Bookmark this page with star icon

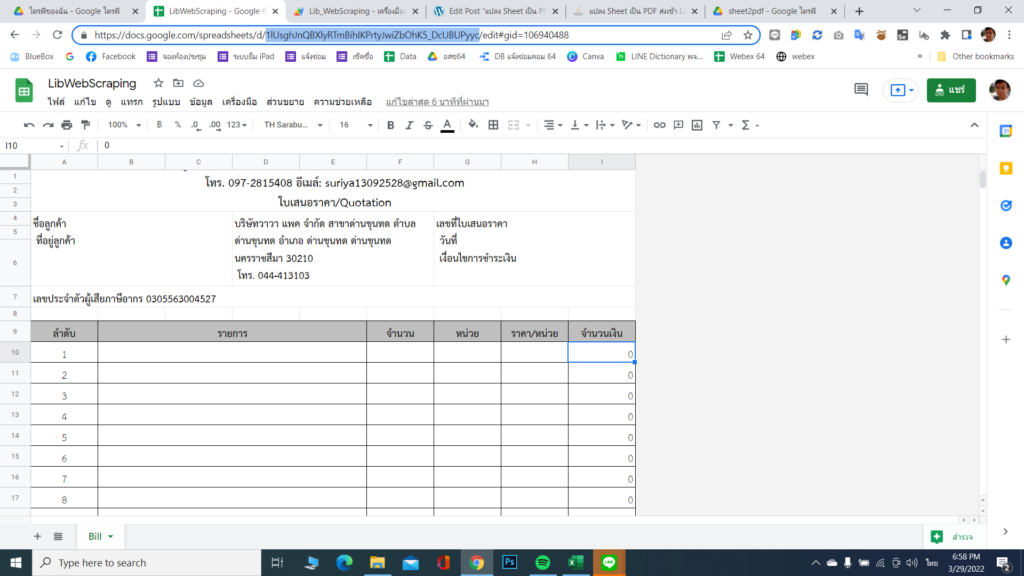click(x=748, y=35)
